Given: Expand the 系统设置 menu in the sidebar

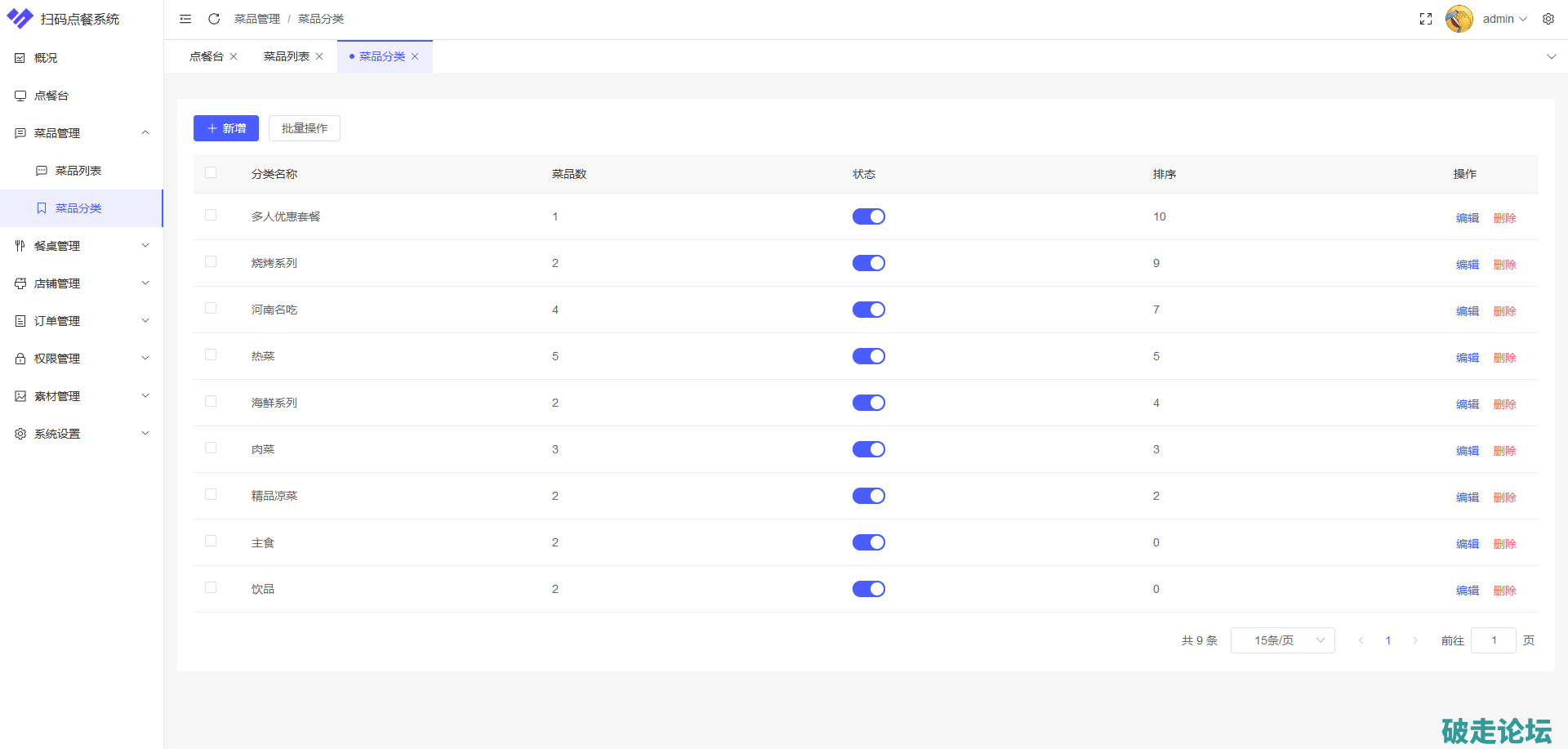Looking at the screenshot, I should click(82, 434).
